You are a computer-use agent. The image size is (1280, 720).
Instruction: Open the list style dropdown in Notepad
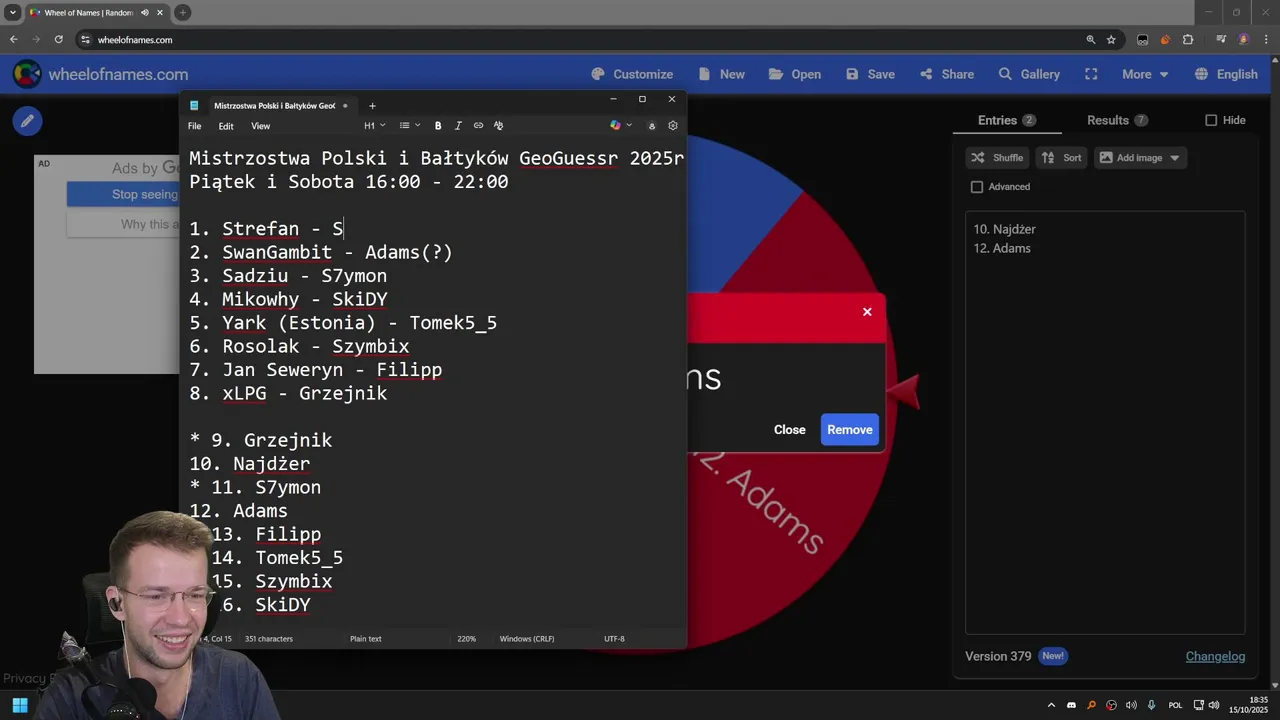click(x=409, y=126)
